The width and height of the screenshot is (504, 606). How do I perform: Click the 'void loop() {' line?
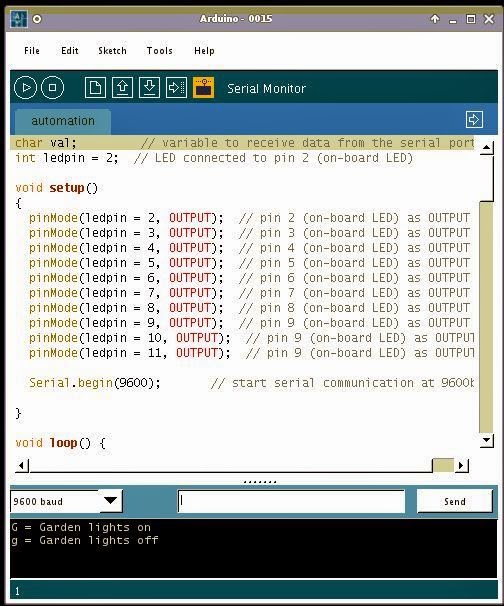(x=60, y=443)
